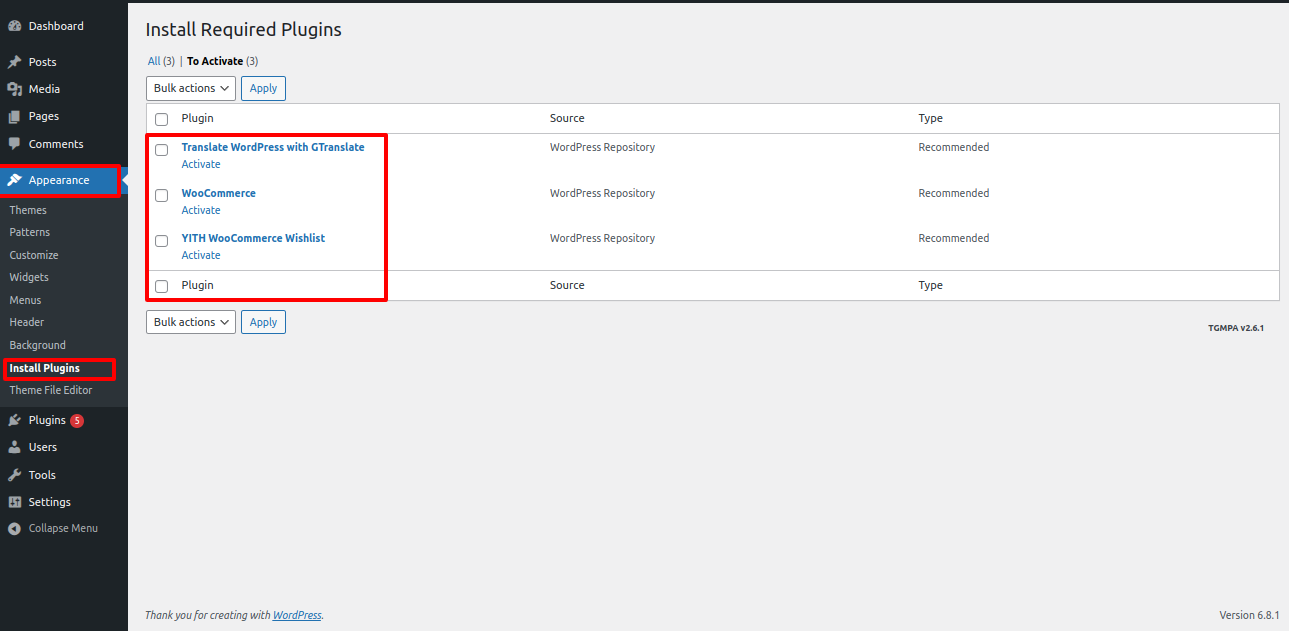Screen dimensions: 1289x631
Task: Click Activate under WooCommerce
Action: click(201, 210)
